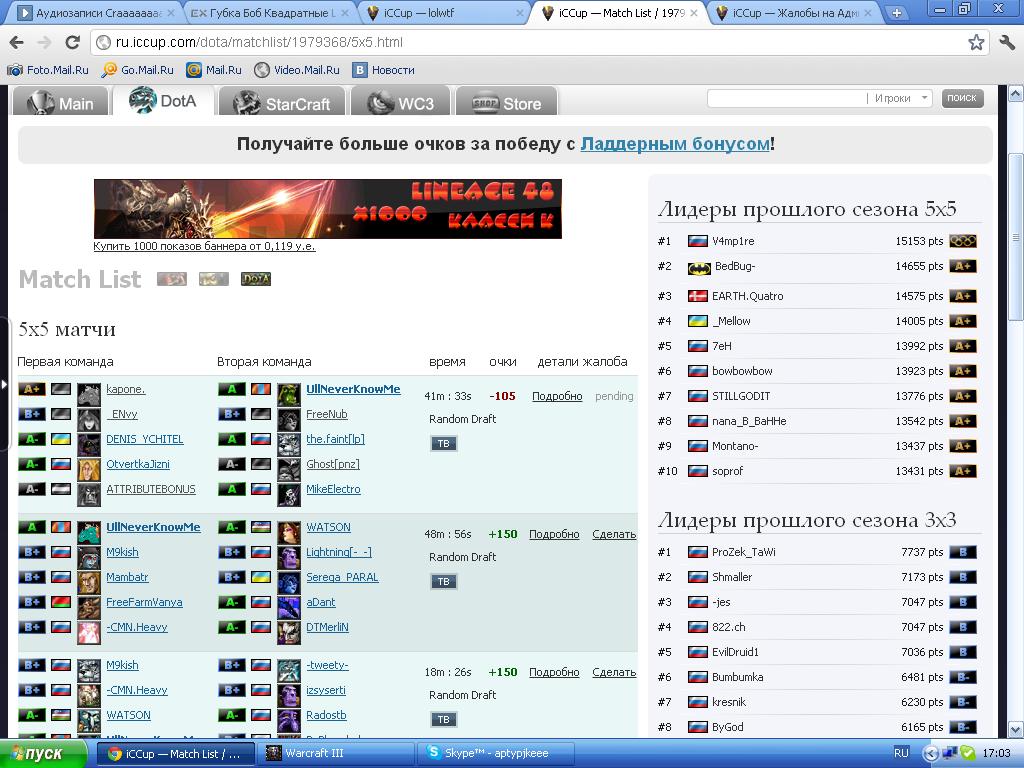Reload the current page

pyautogui.click(x=72, y=42)
